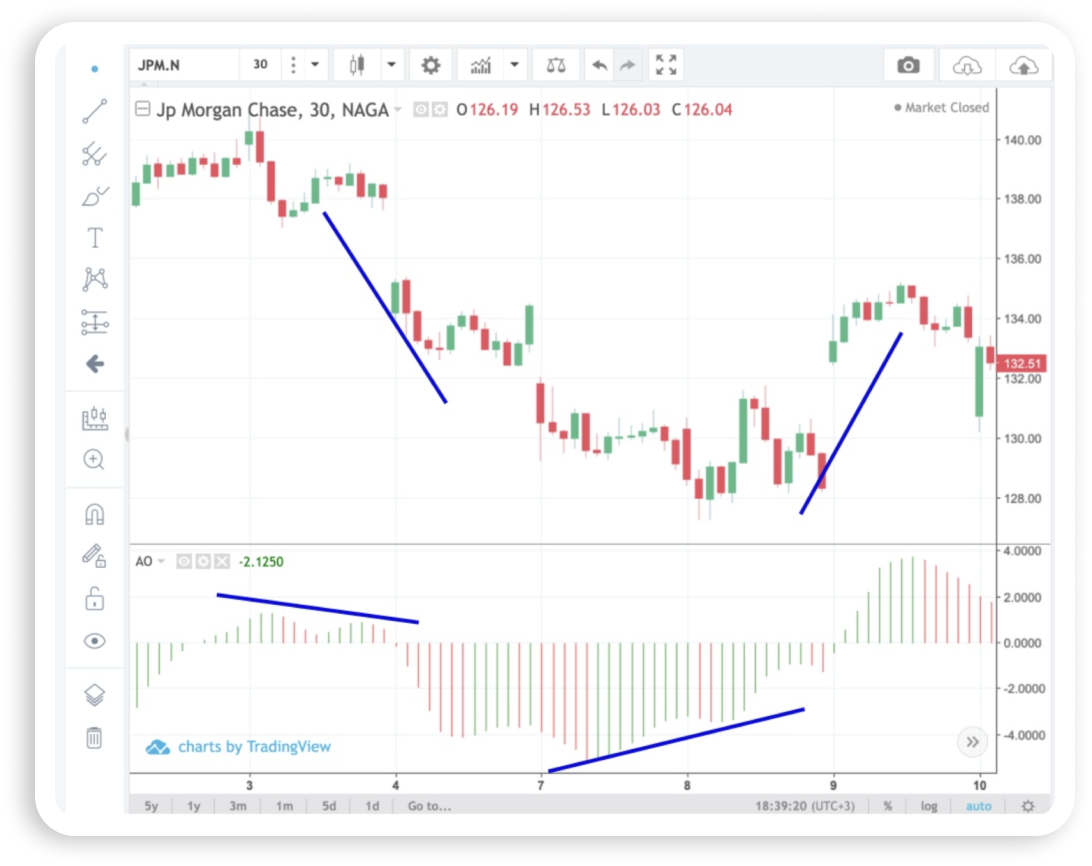Select the brush drawing tool
The width and height of the screenshot is (1092, 866).
click(95, 196)
